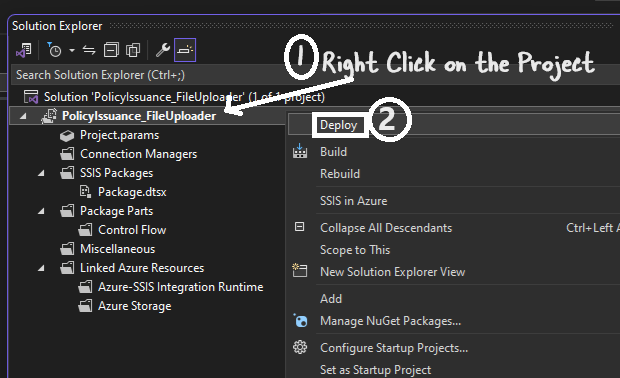This screenshot has width=620, height=378.
Task: Click the Collapse All toolbar icon
Action: click(x=111, y=50)
